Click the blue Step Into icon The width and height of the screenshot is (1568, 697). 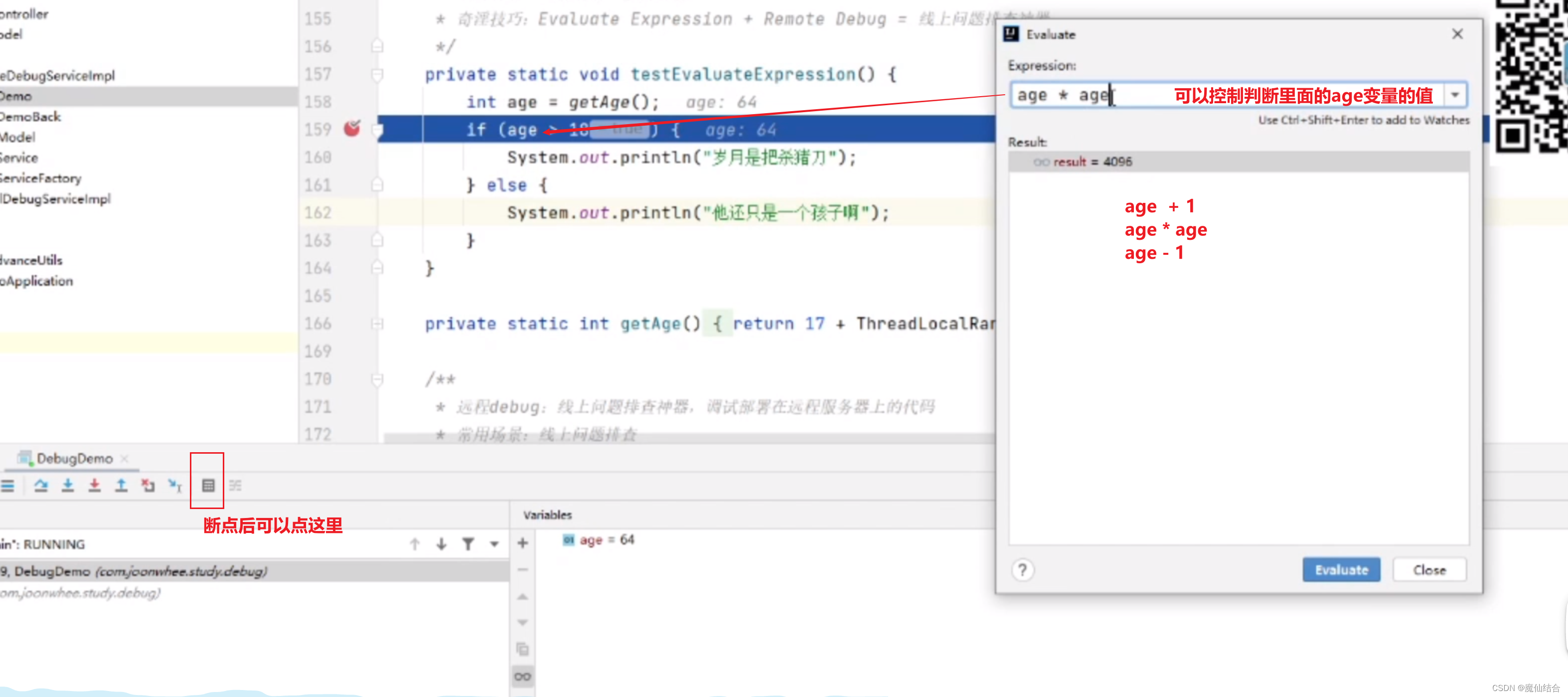(68, 485)
